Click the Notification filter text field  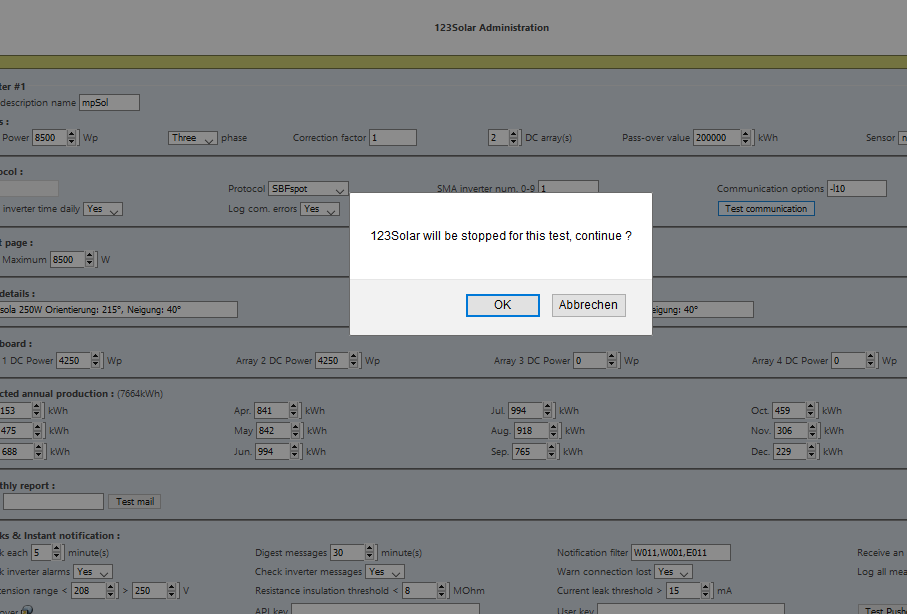tap(681, 553)
